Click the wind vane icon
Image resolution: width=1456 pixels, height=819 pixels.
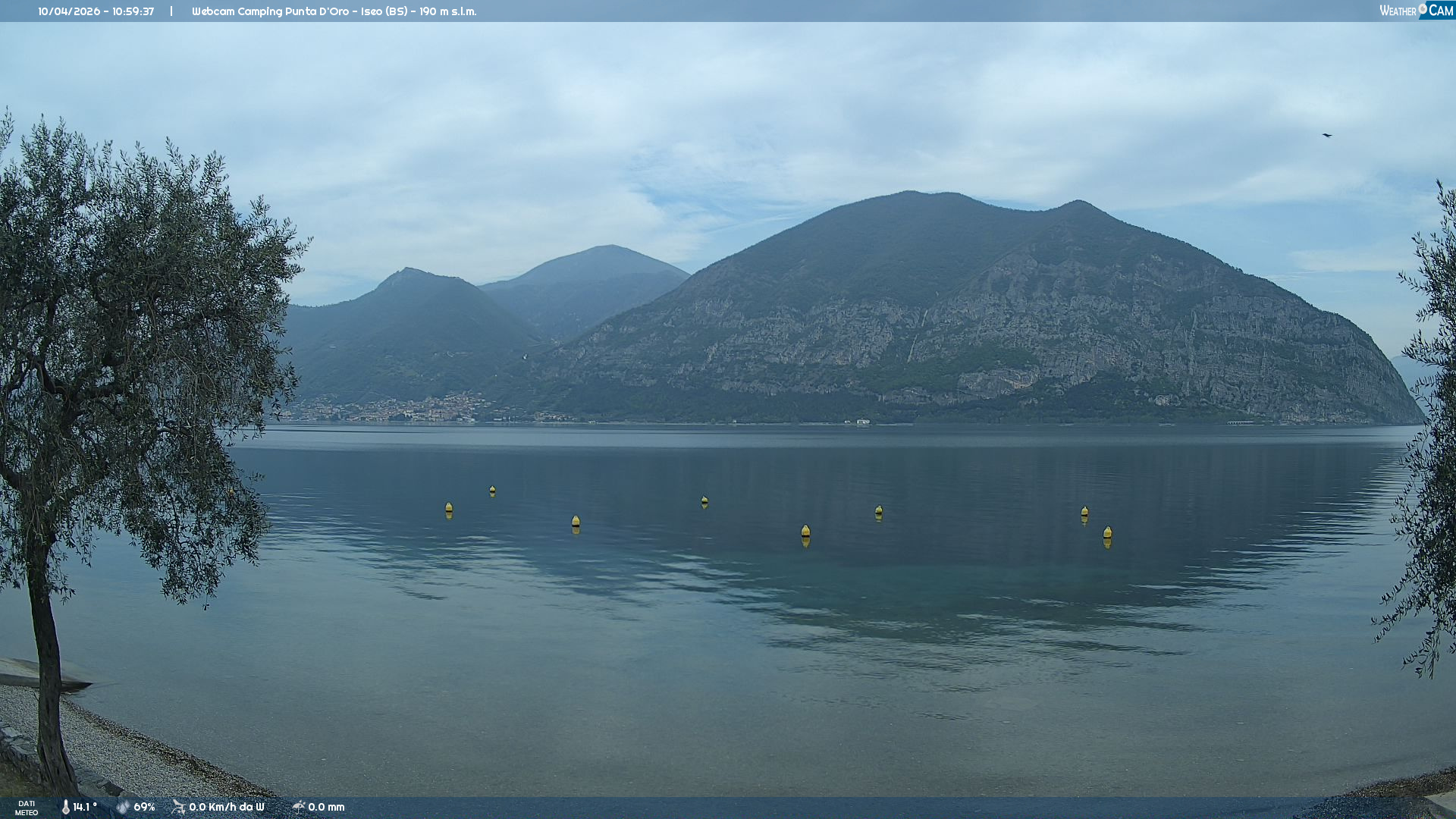pyautogui.click(x=178, y=807)
